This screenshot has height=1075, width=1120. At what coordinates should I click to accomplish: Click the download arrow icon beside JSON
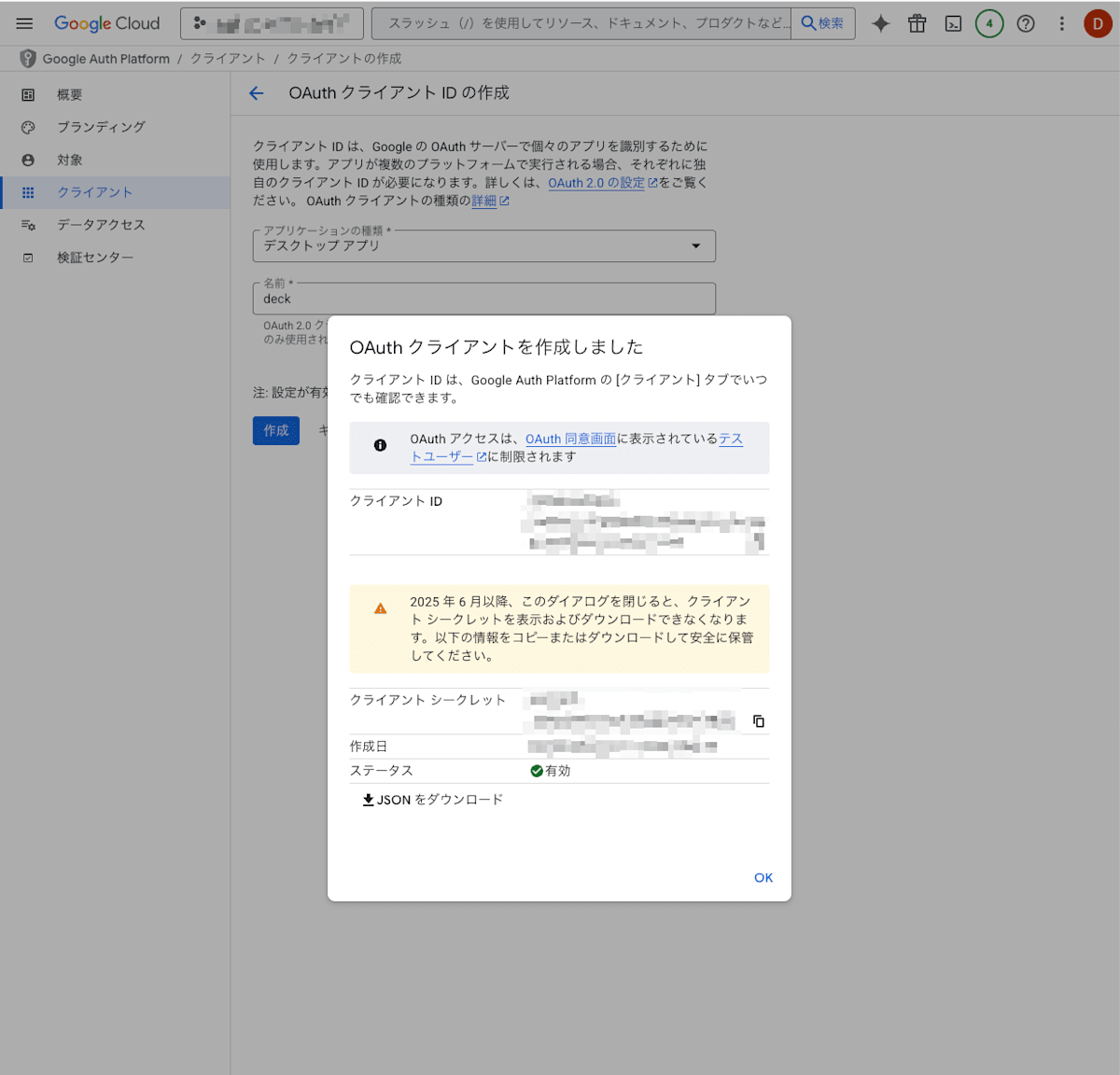368,800
